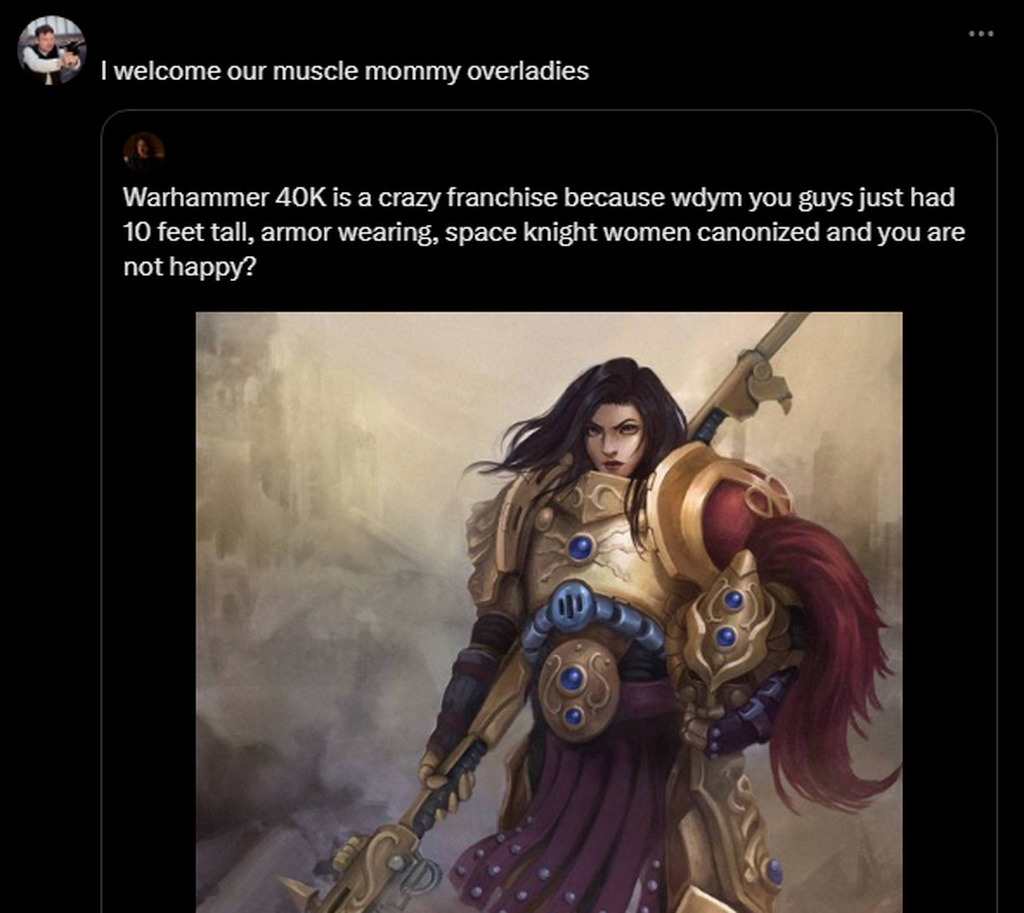Open the tweet author's profile picture
This screenshot has height=913, width=1024.
51,50
